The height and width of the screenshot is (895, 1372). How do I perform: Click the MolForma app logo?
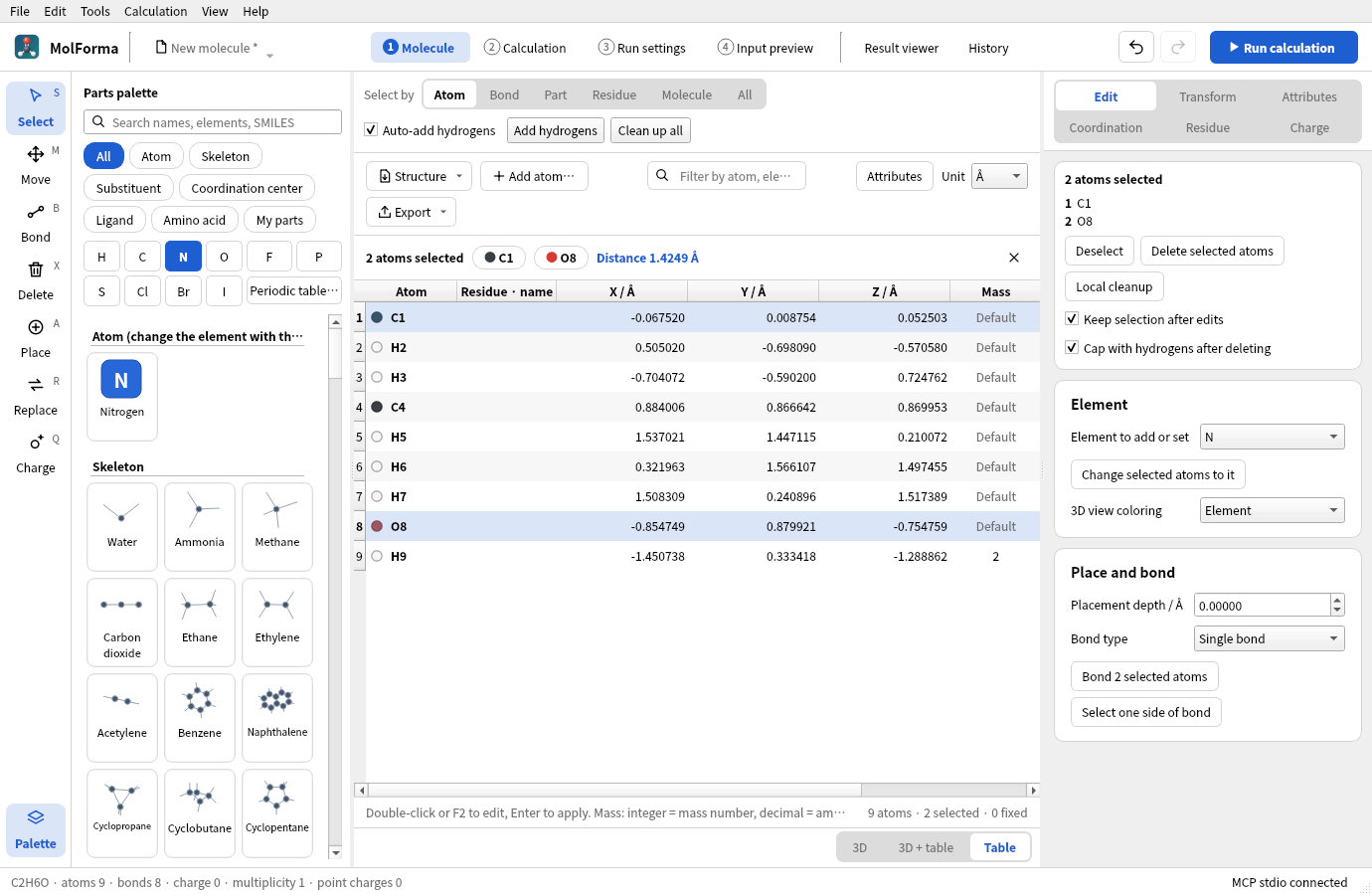27,47
